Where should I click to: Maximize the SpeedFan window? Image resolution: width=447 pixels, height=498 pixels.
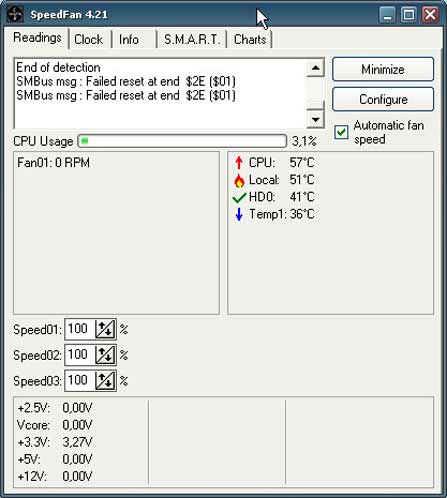point(409,15)
